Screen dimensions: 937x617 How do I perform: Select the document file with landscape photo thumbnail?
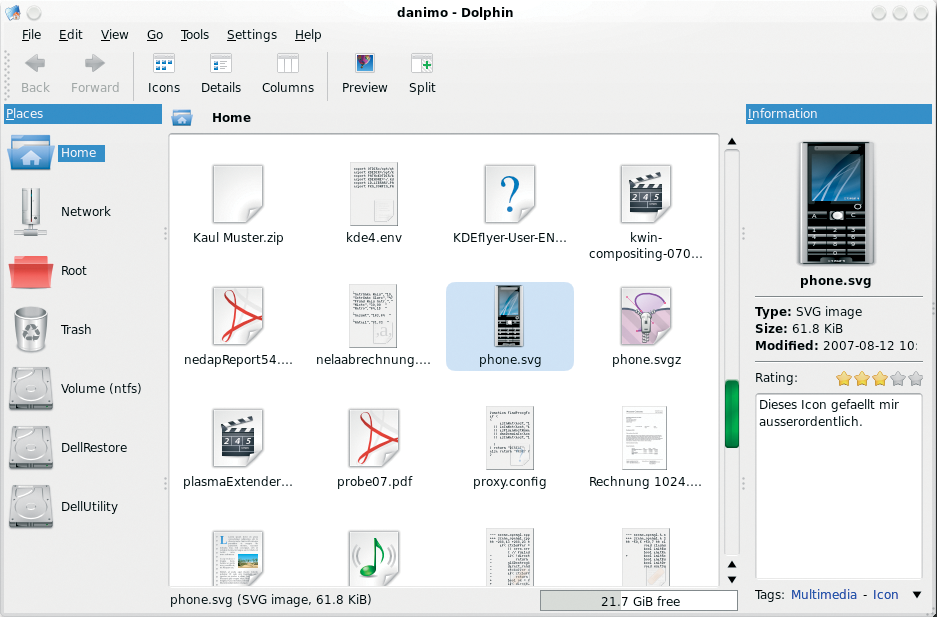point(238,558)
